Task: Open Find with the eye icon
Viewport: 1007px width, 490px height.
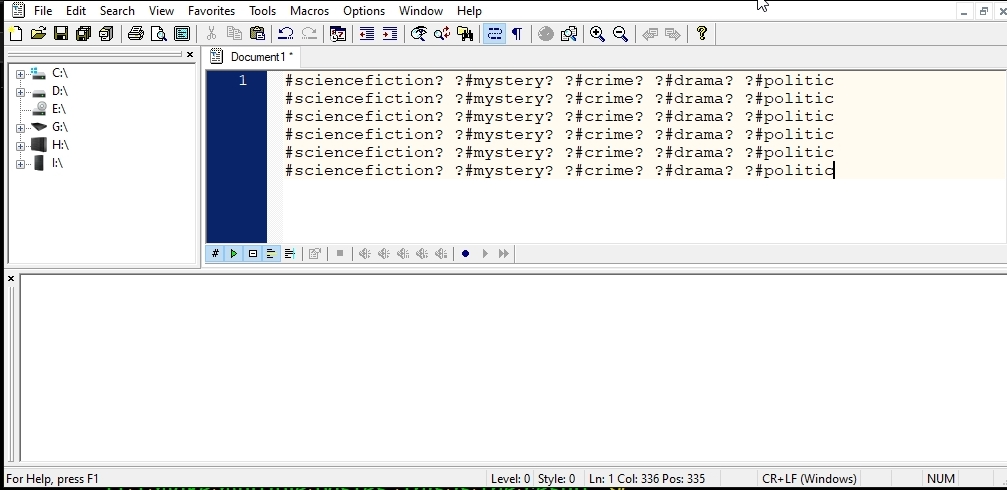Action: pyautogui.click(x=419, y=33)
